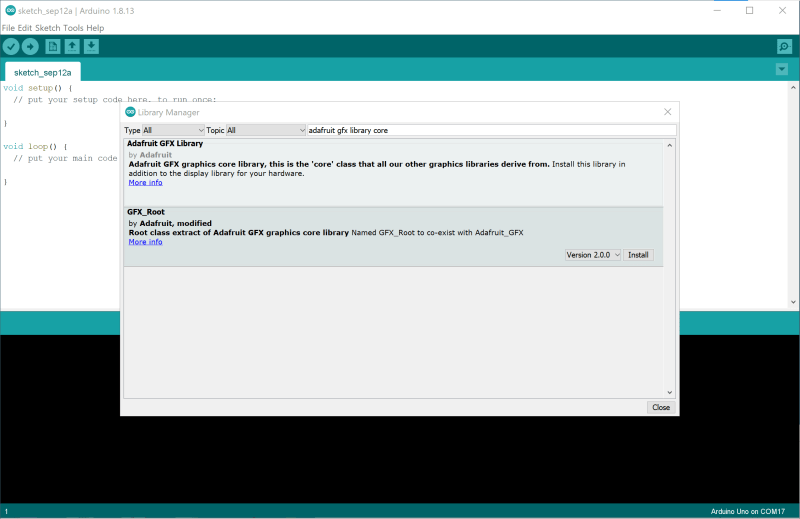Open the File menu
Screen dimensions: 800x519
(x=8, y=28)
